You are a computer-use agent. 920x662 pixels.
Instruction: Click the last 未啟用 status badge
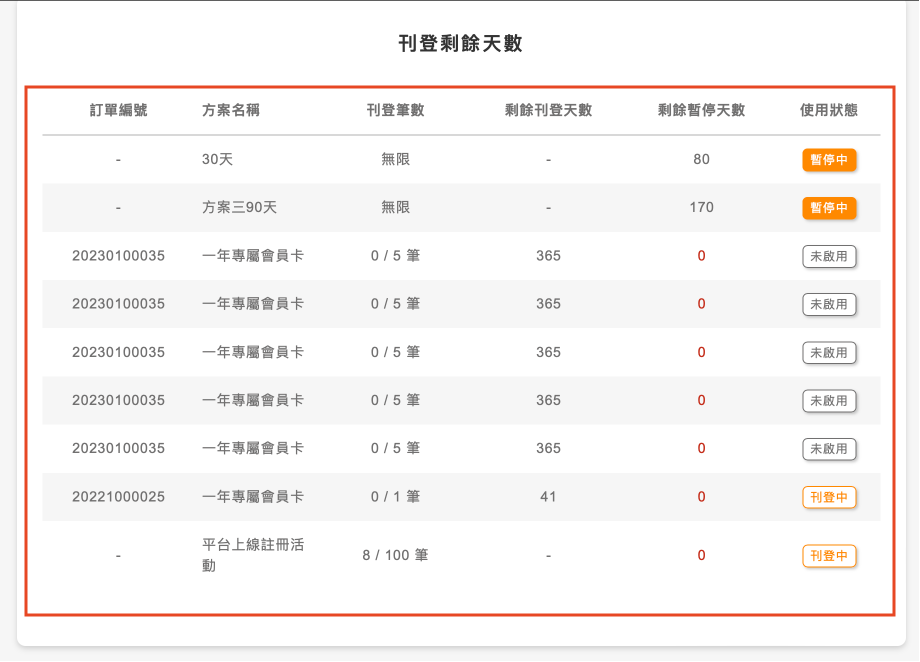pos(829,449)
